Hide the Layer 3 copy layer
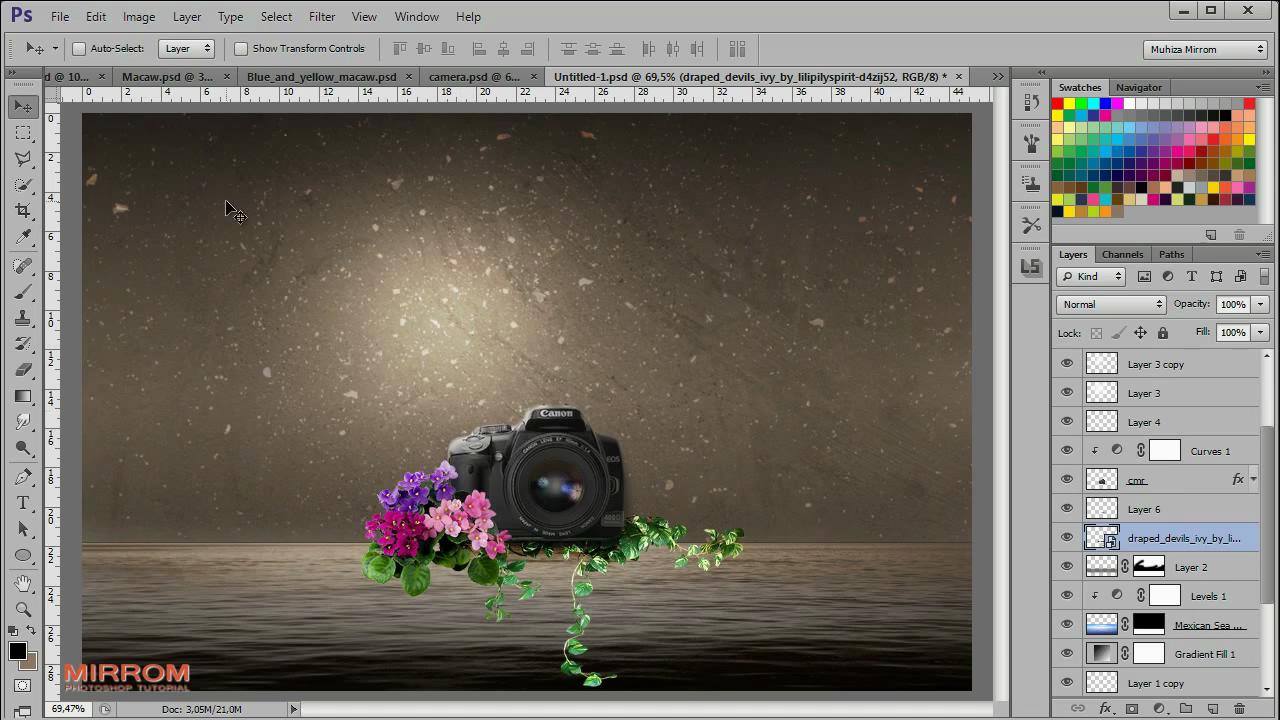Viewport: 1280px width, 720px height. (1067, 364)
